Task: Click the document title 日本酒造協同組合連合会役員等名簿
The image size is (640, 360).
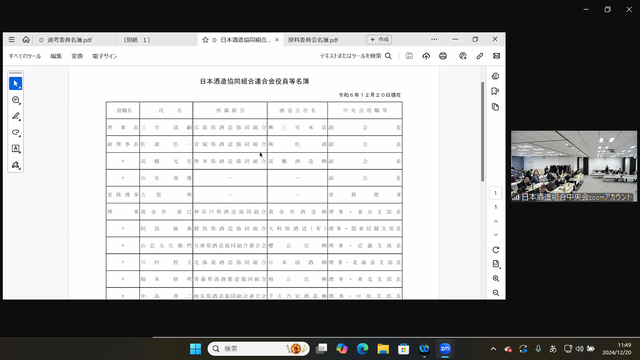Action: click(x=254, y=81)
